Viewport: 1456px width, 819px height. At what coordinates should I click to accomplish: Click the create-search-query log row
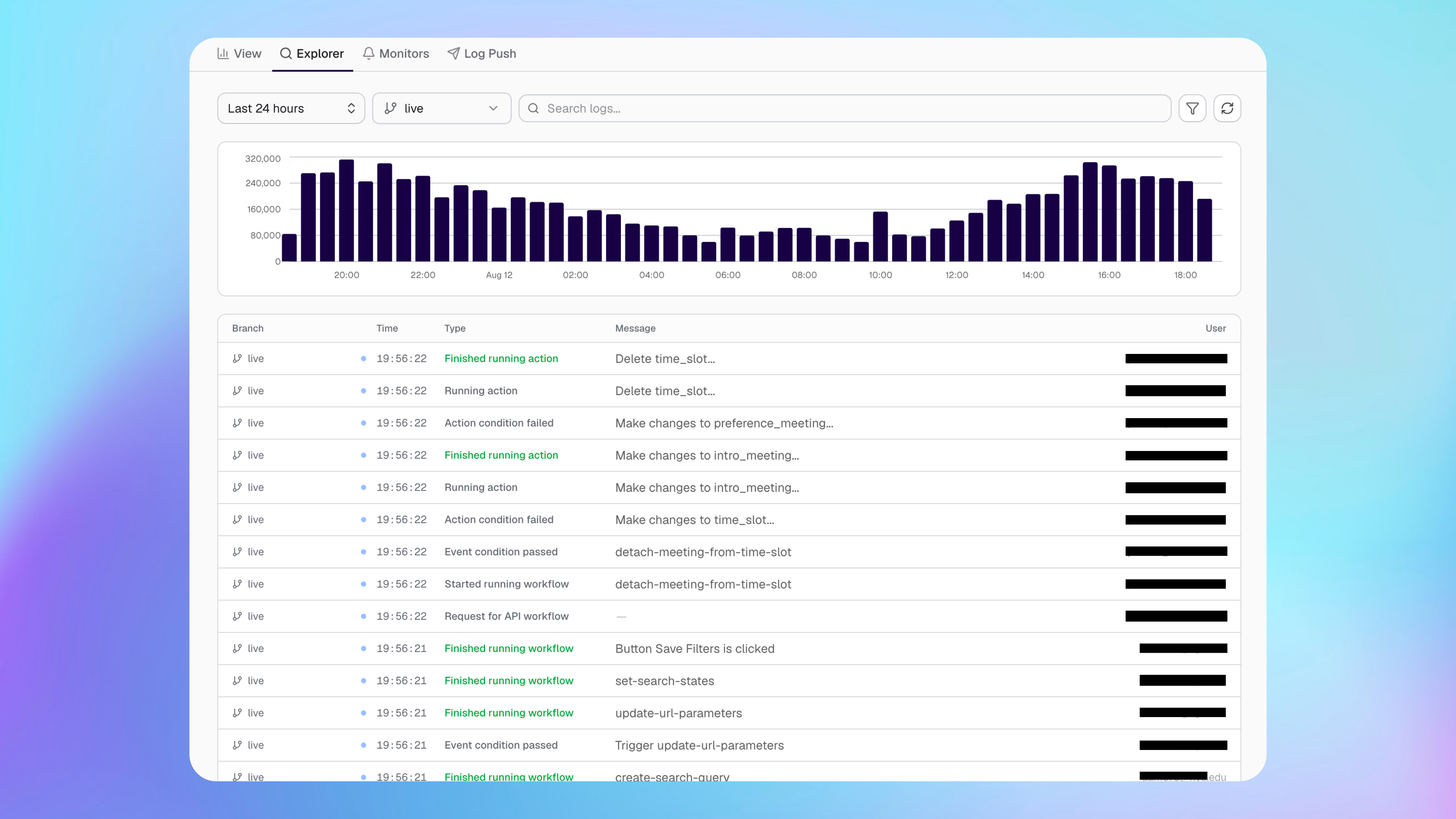729,772
